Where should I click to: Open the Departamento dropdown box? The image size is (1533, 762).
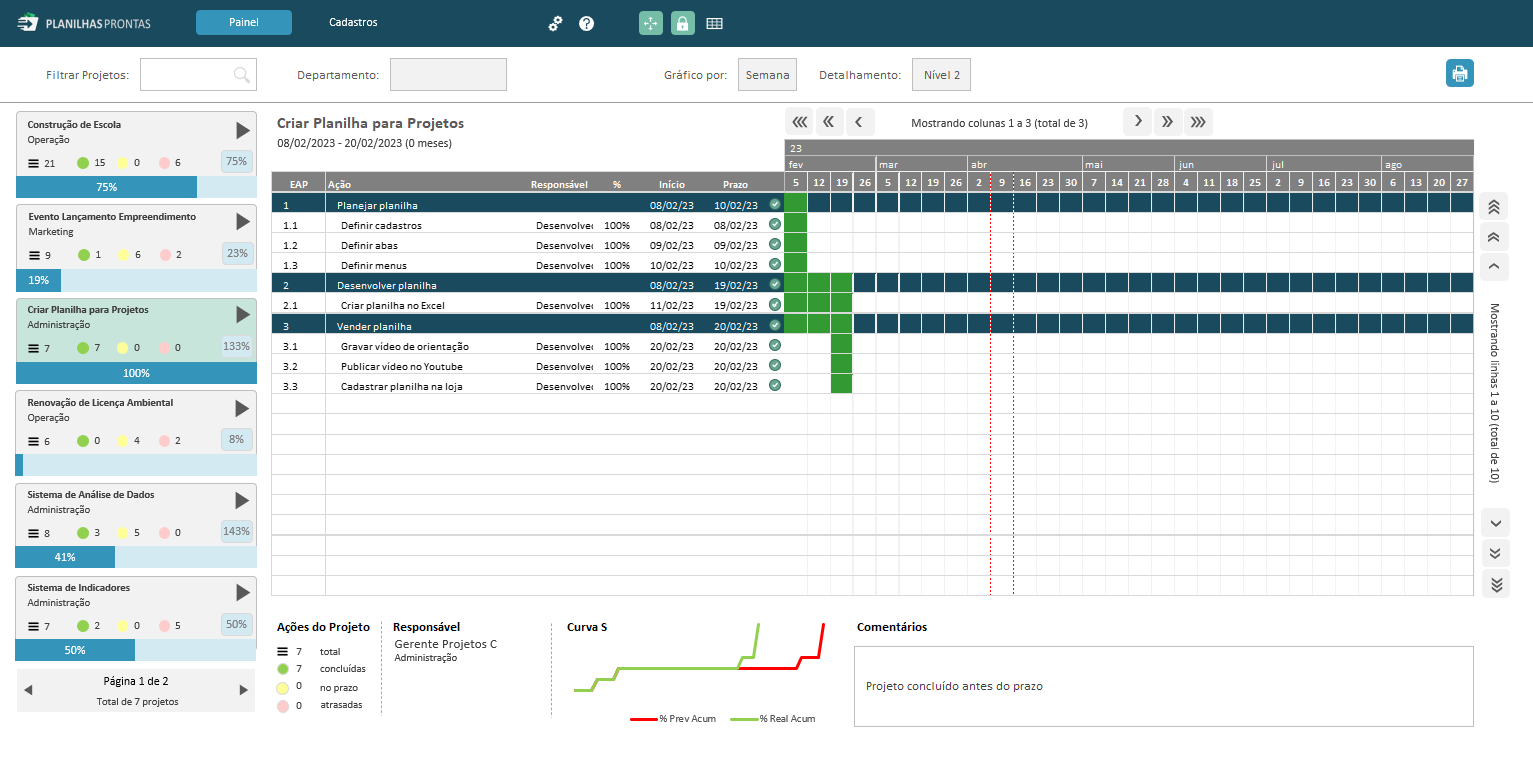pyautogui.click(x=448, y=75)
